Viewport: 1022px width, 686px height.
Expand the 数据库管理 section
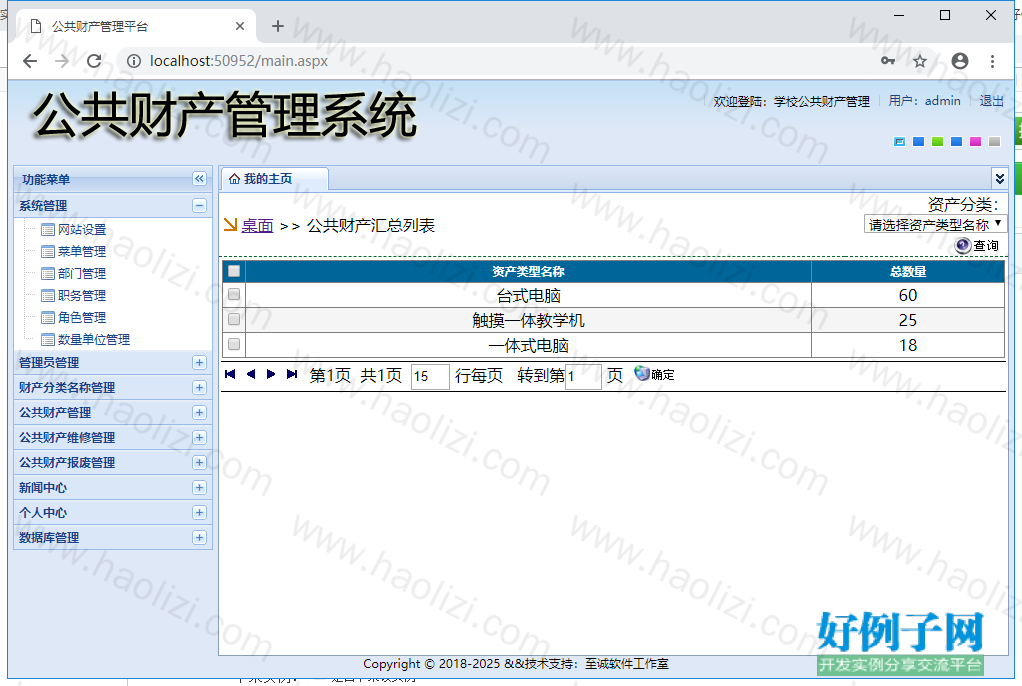tap(199, 537)
